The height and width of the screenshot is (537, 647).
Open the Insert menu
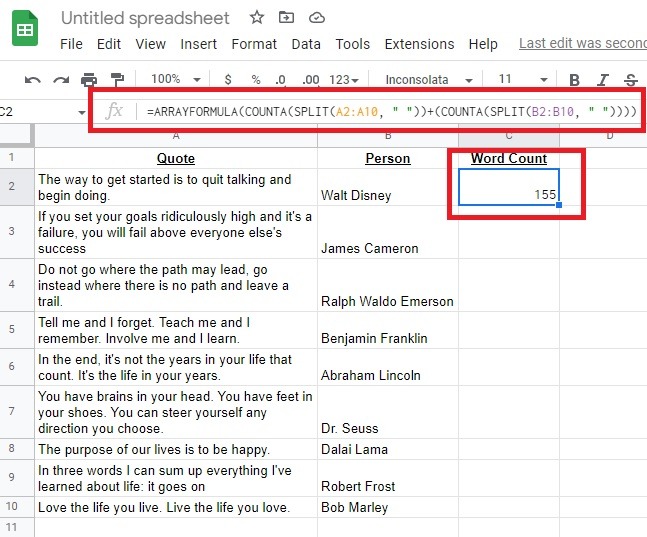[198, 44]
